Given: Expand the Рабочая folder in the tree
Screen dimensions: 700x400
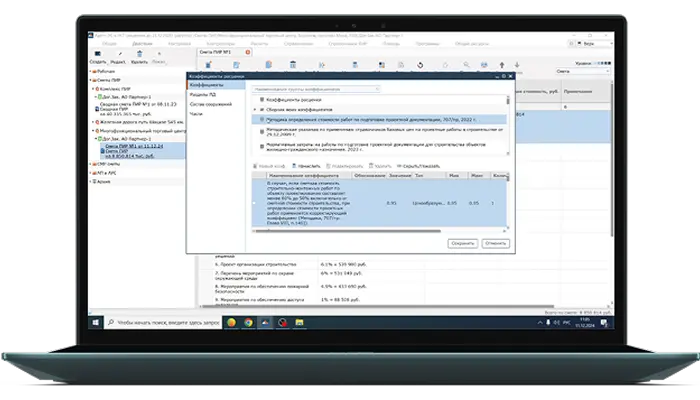Looking at the screenshot, I should tap(92, 73).
